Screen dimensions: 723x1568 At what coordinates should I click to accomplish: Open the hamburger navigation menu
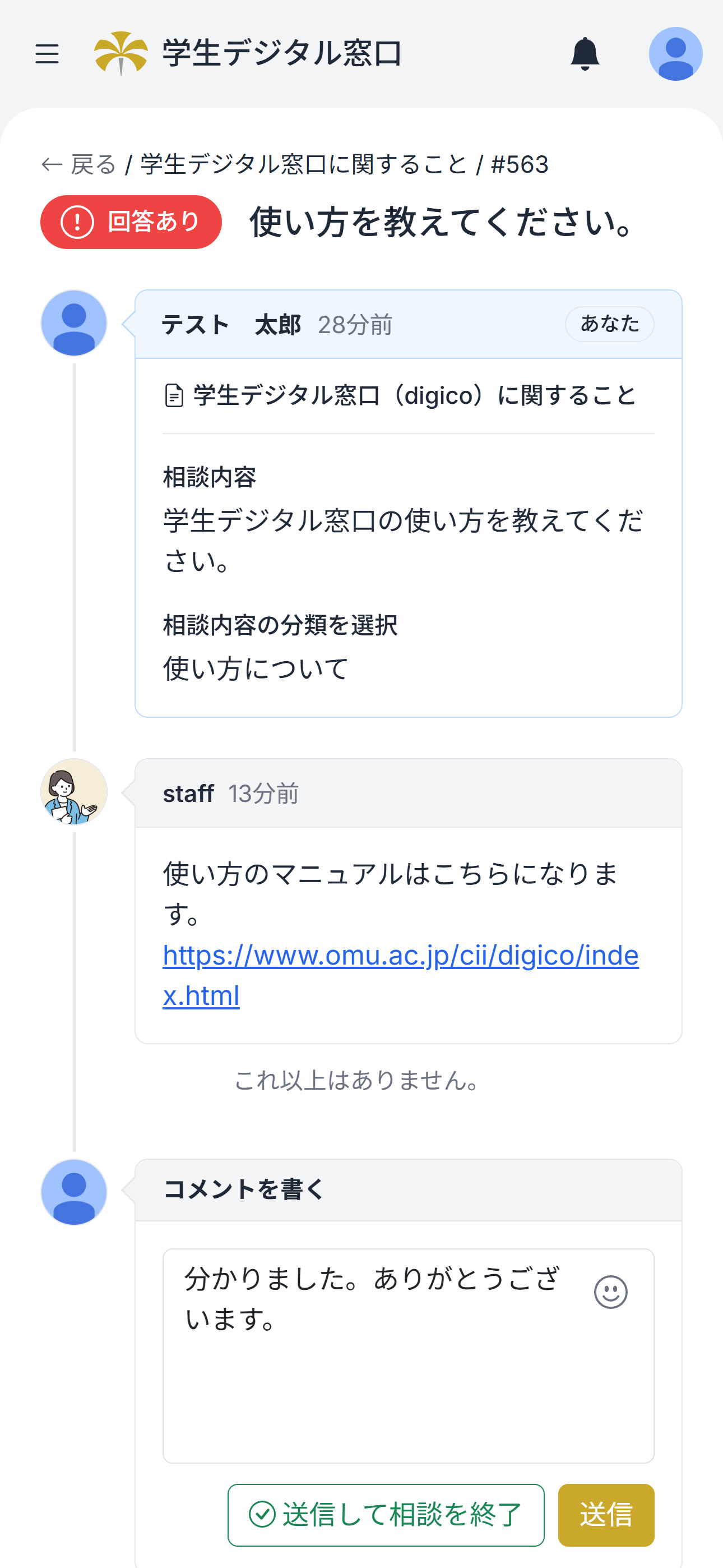47,54
